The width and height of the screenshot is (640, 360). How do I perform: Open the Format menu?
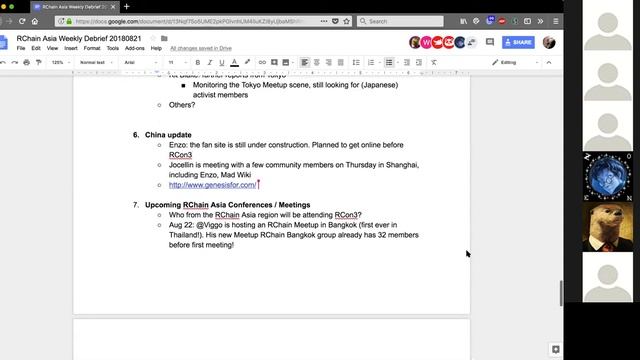92,48
